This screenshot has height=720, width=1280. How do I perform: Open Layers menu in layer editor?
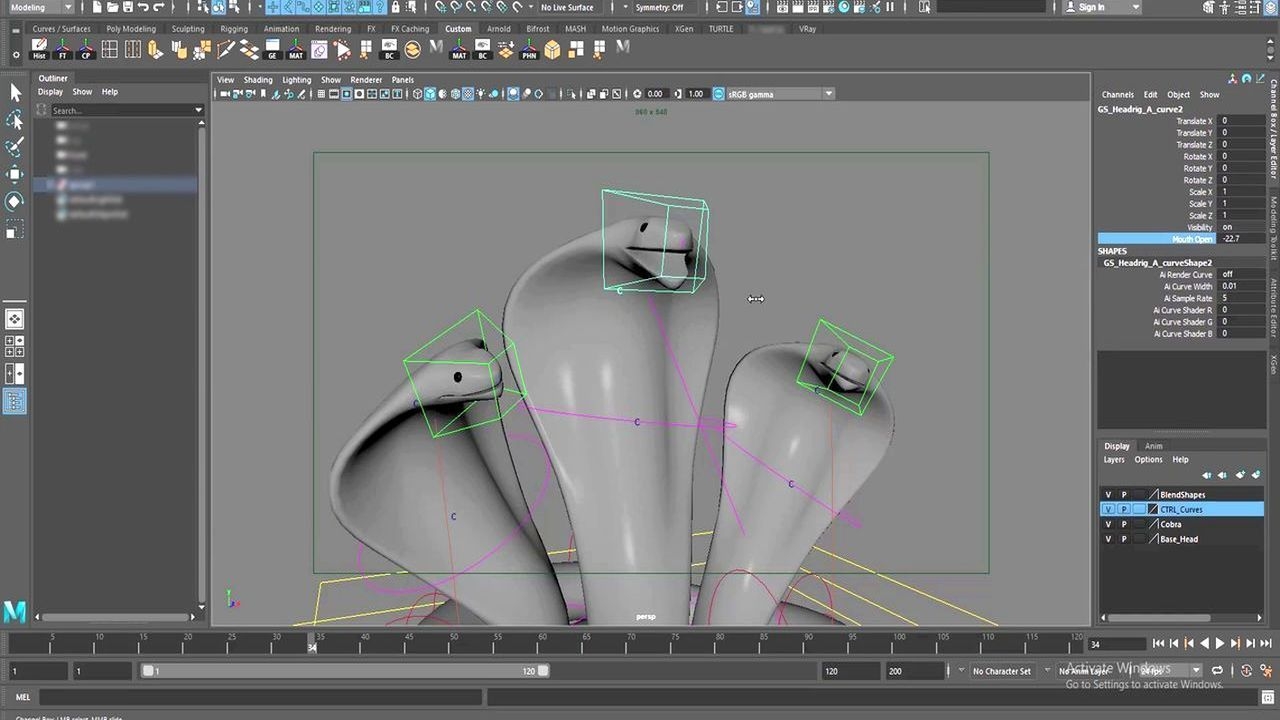(1114, 460)
